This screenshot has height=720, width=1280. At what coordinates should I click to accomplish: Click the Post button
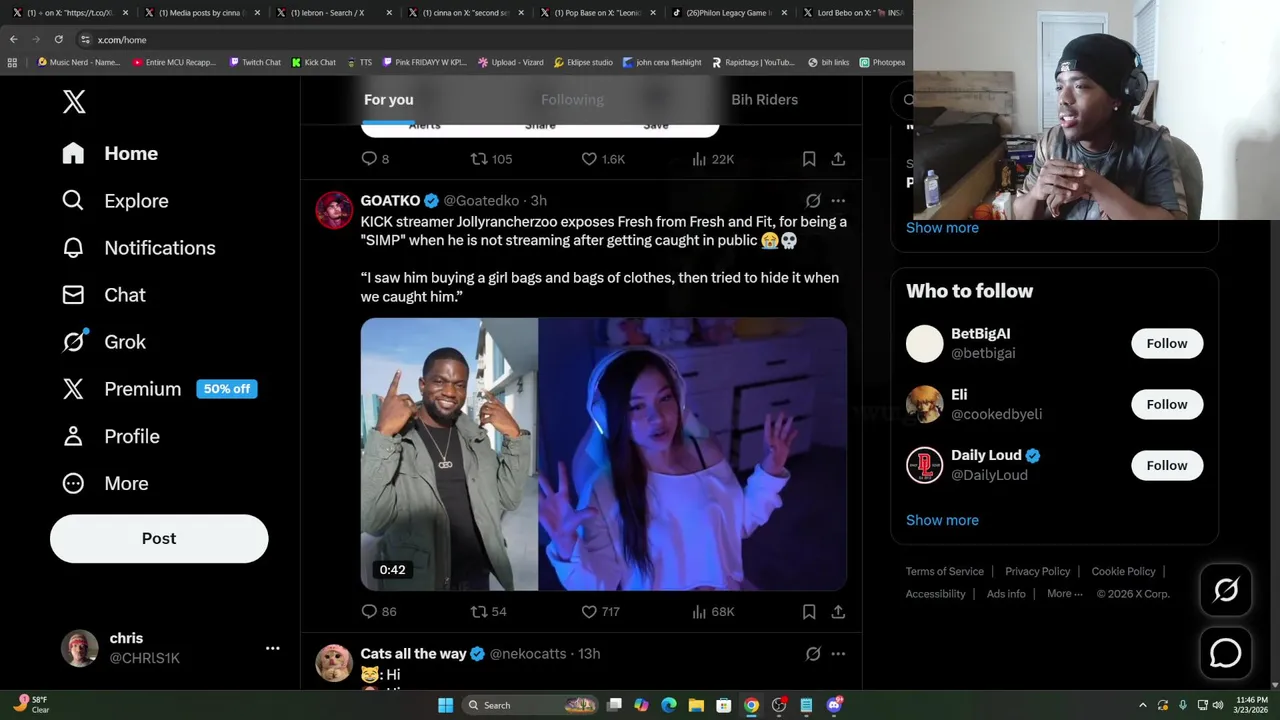click(x=159, y=538)
